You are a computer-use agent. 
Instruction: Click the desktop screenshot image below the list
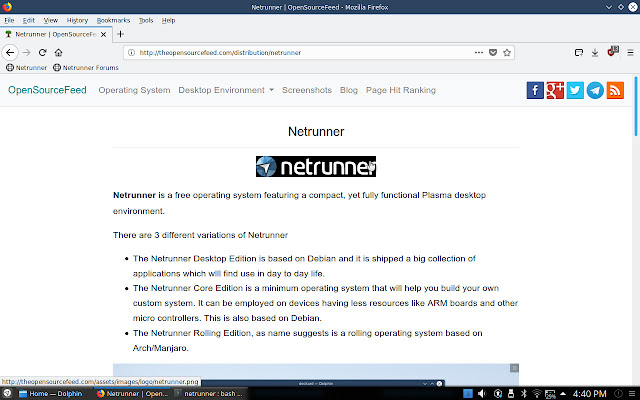point(316,374)
